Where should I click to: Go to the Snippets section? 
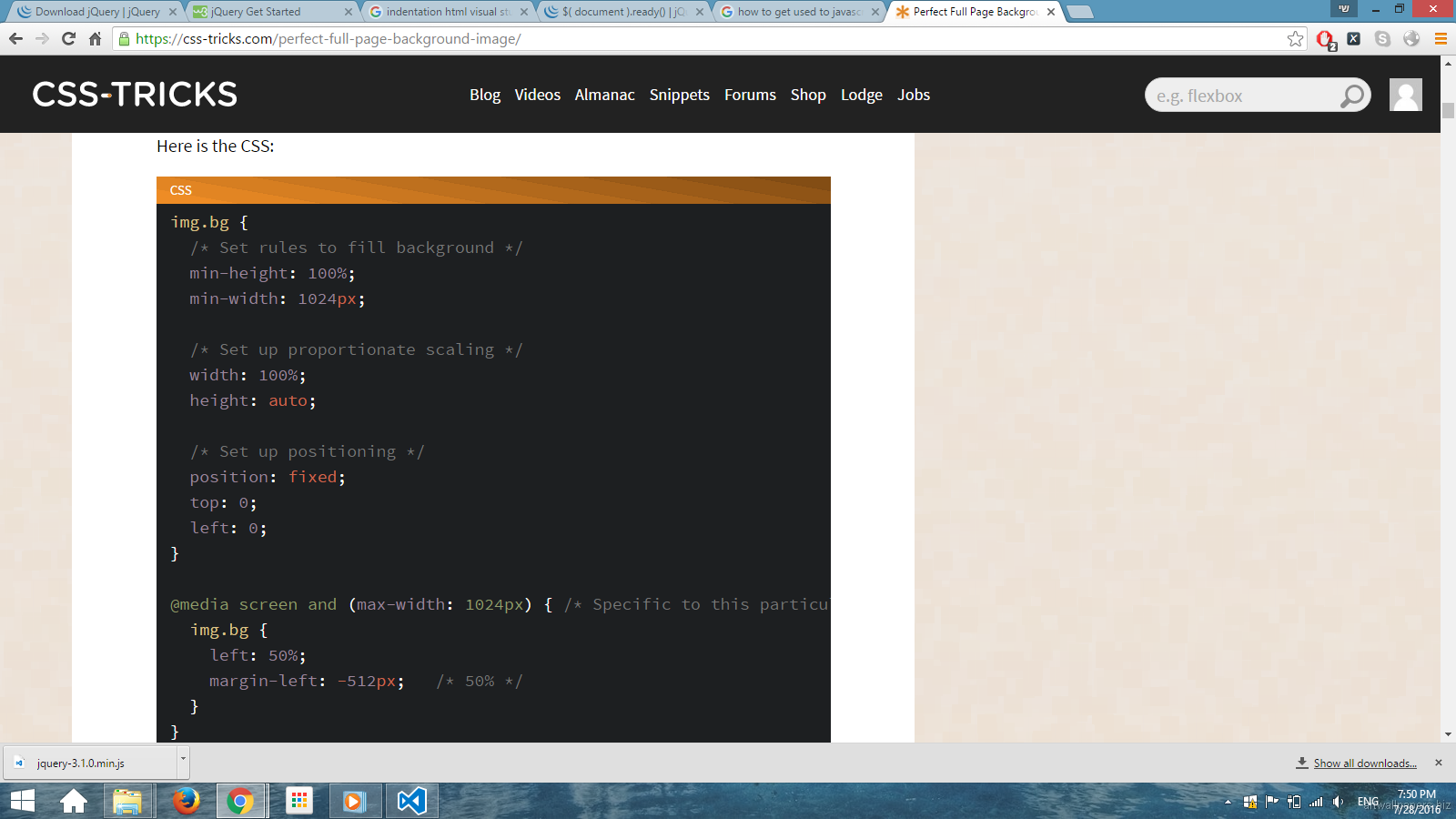(x=679, y=95)
